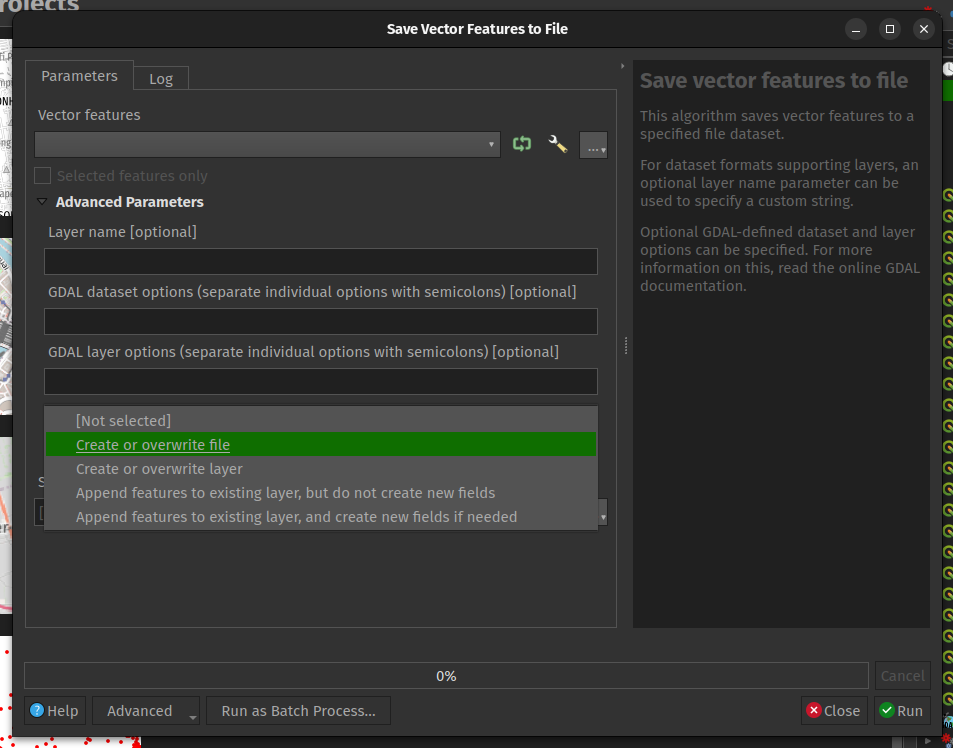This screenshot has width=953, height=748.
Task: Click the green iterate-over-layer arrows icon
Action: click(521, 144)
